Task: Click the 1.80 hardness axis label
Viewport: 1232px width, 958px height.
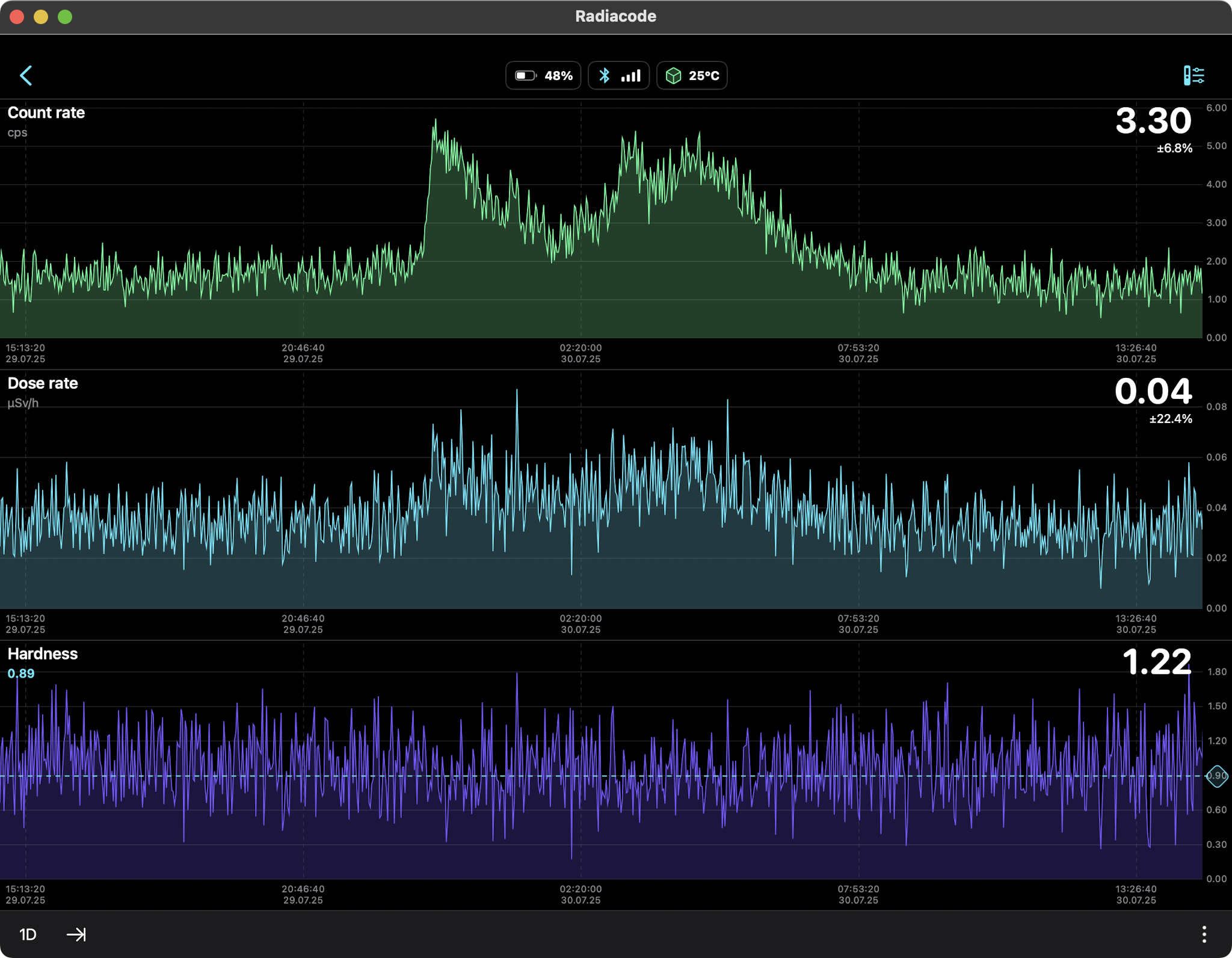Action: tap(1216, 672)
